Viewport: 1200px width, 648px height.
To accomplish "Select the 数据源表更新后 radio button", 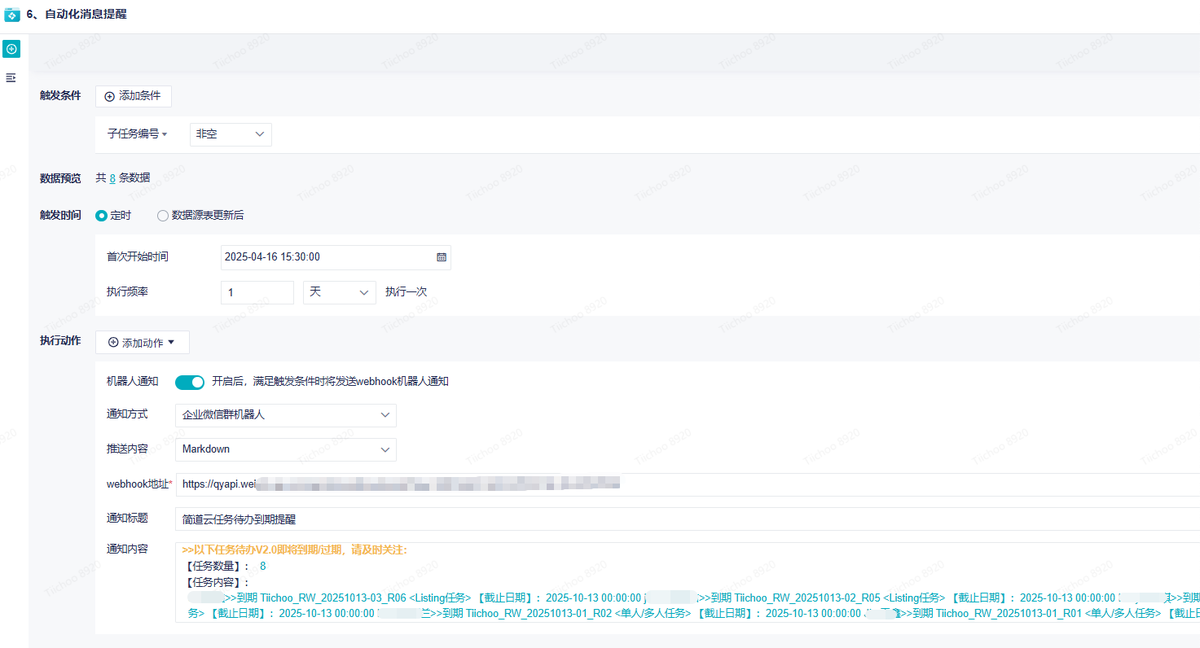I will (x=163, y=215).
